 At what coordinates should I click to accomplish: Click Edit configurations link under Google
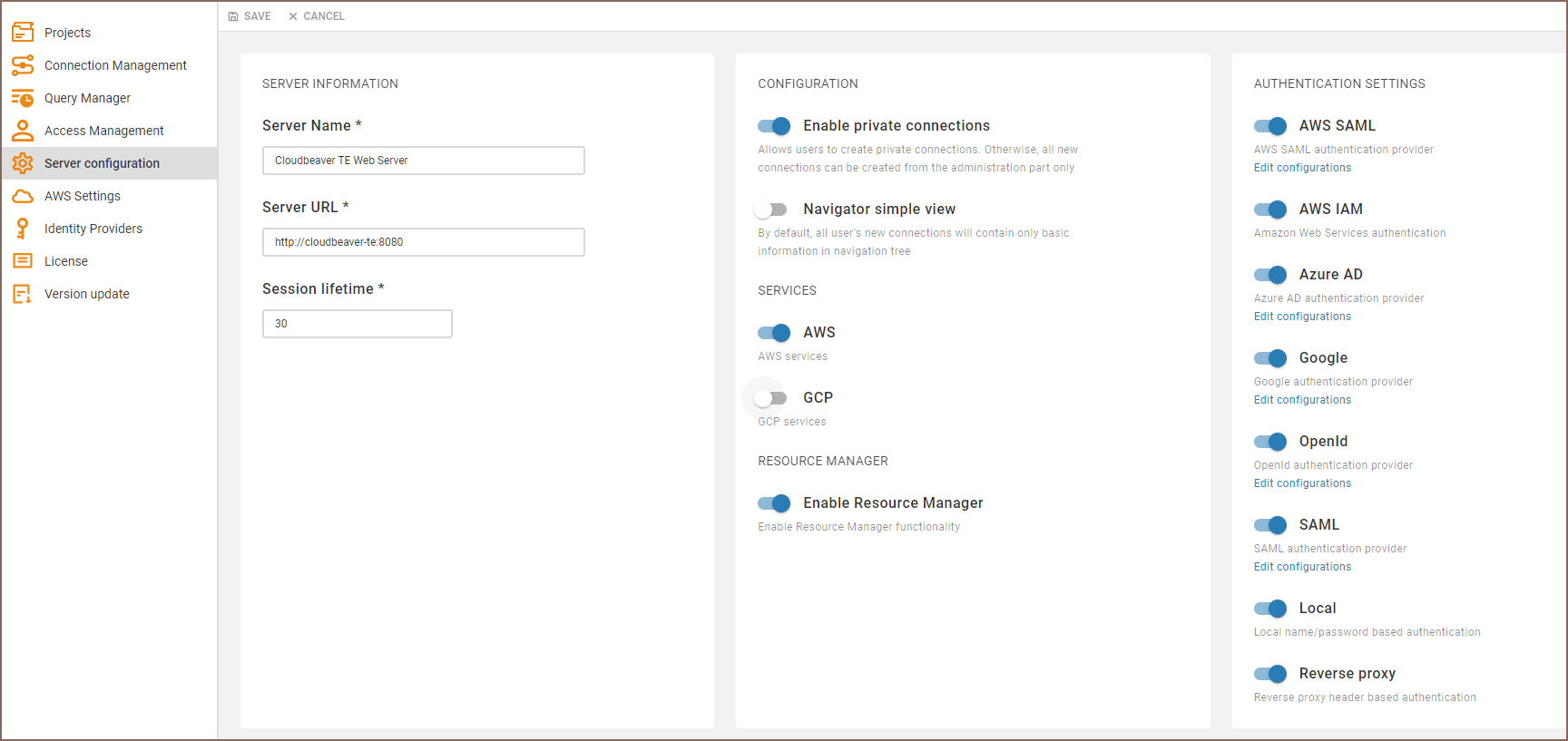(1302, 400)
